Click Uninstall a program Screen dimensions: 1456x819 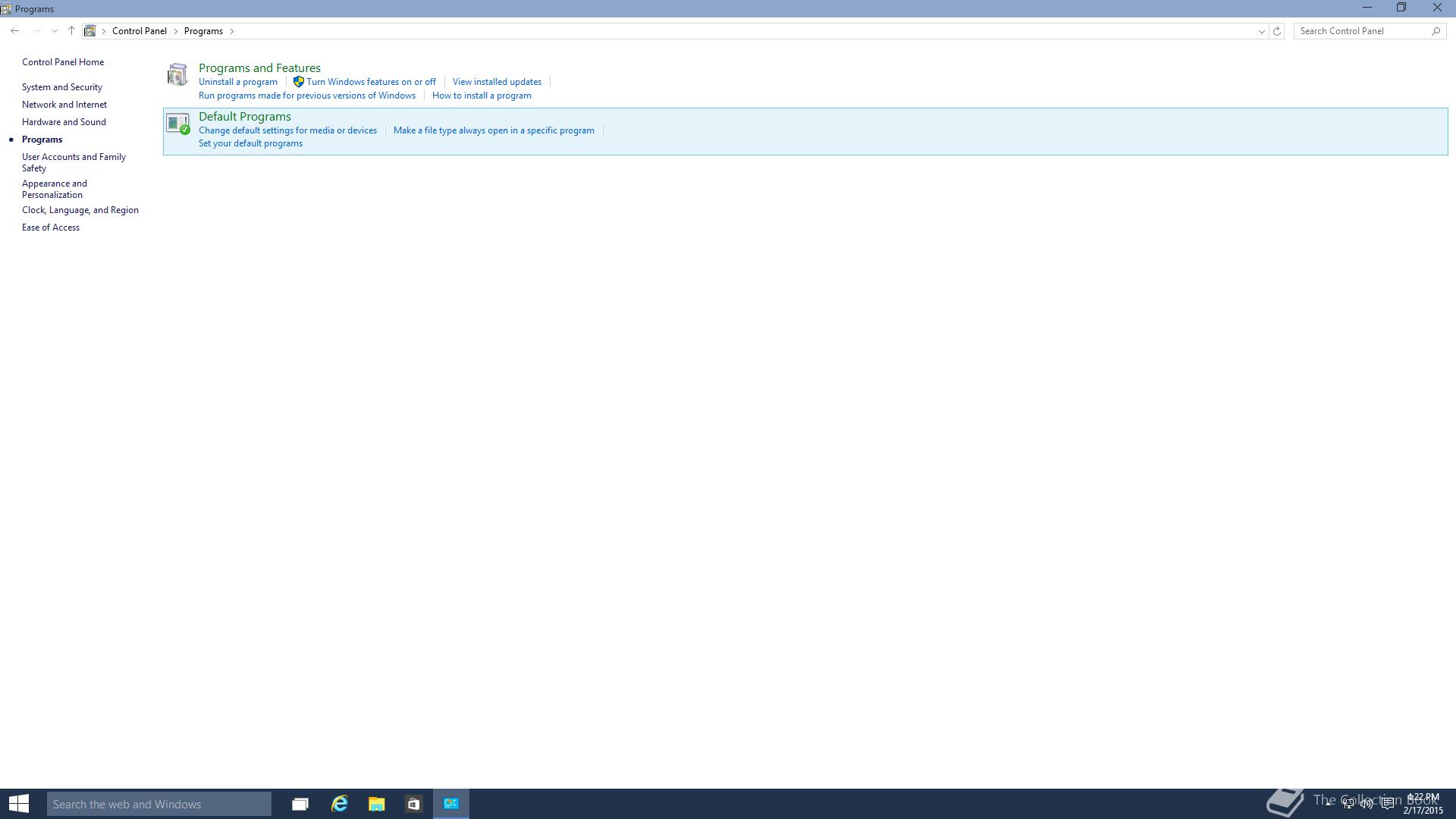coord(238,82)
